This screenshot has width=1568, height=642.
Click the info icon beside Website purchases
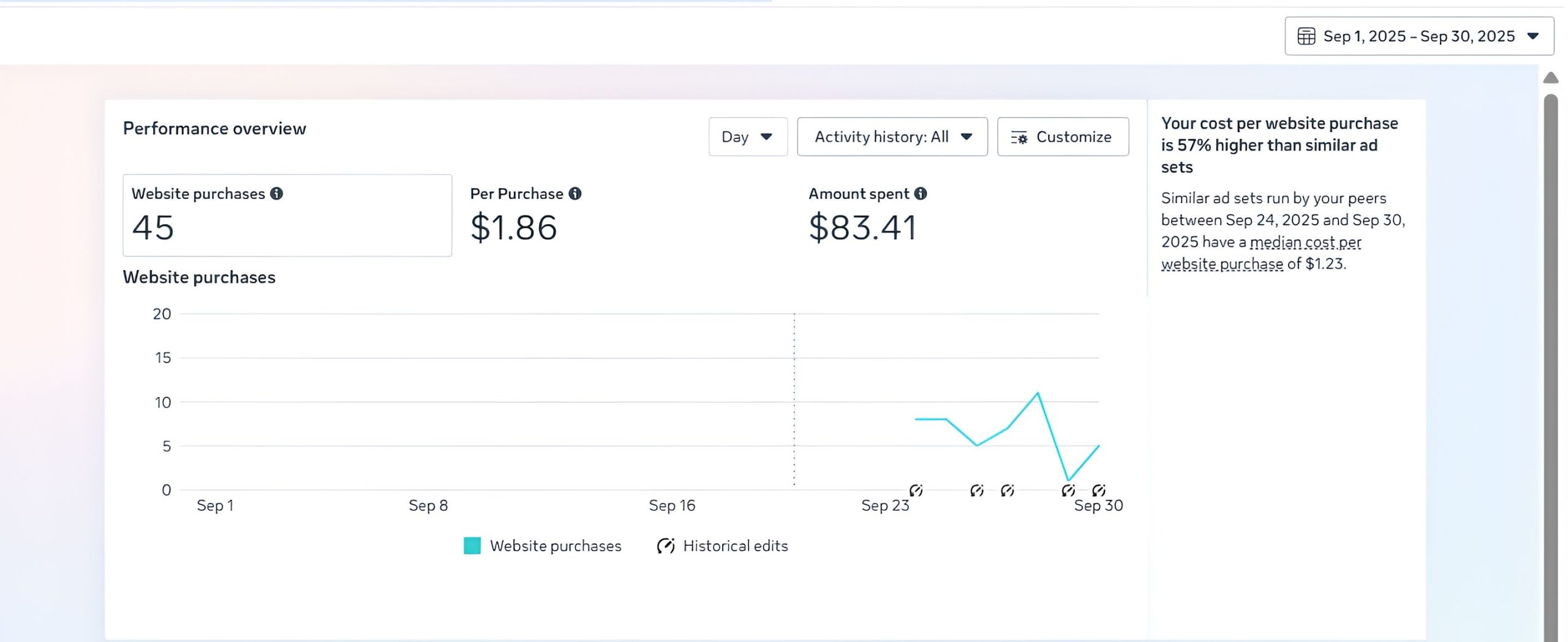pos(277,194)
